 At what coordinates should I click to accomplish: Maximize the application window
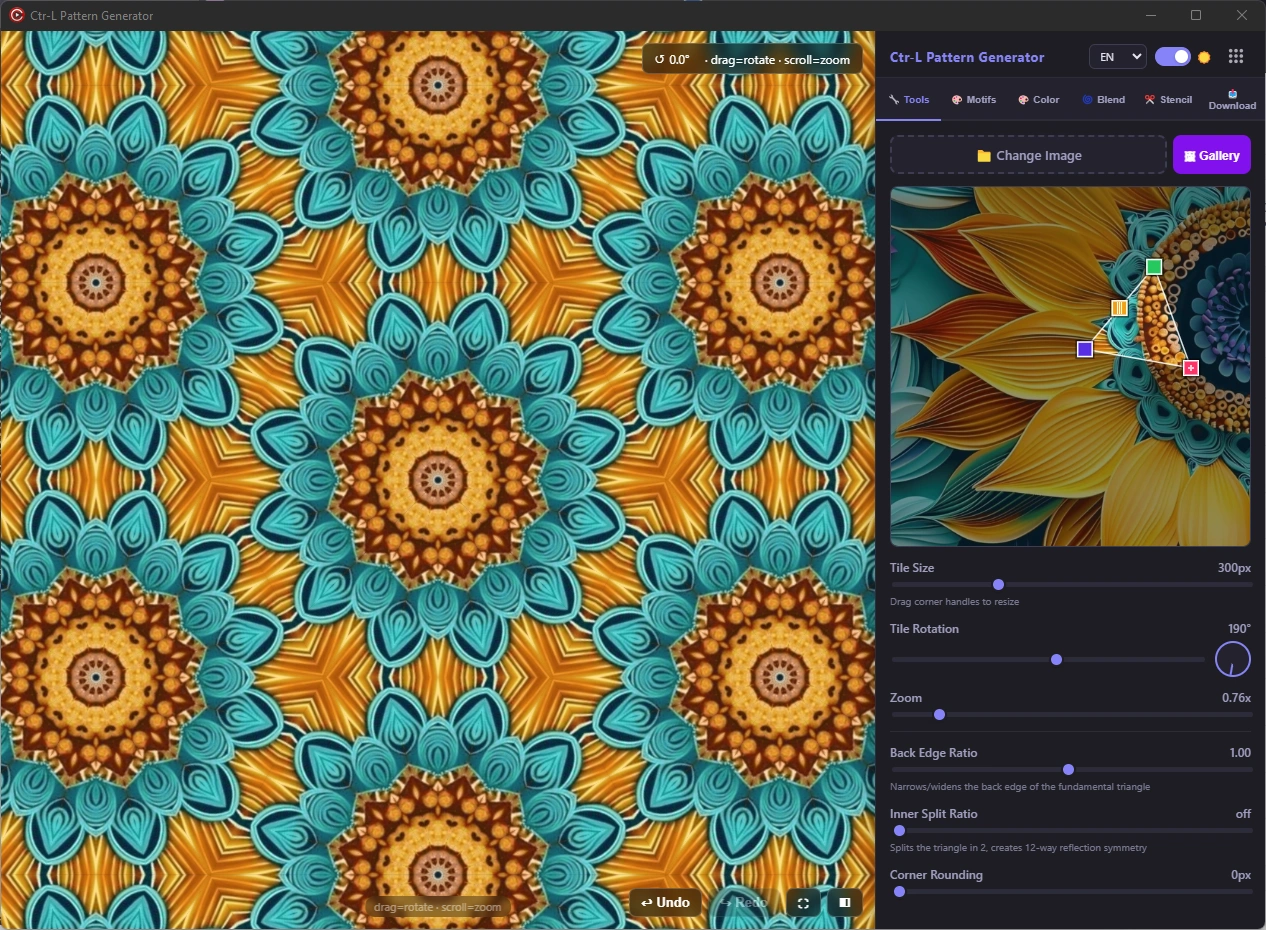(x=1196, y=15)
